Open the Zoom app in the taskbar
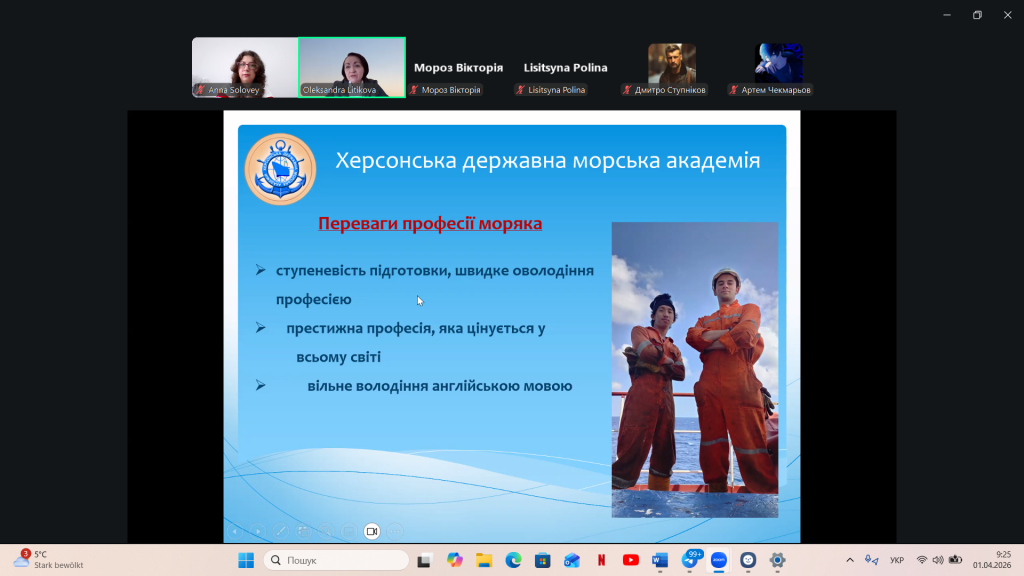This screenshot has width=1024, height=576. (x=718, y=560)
